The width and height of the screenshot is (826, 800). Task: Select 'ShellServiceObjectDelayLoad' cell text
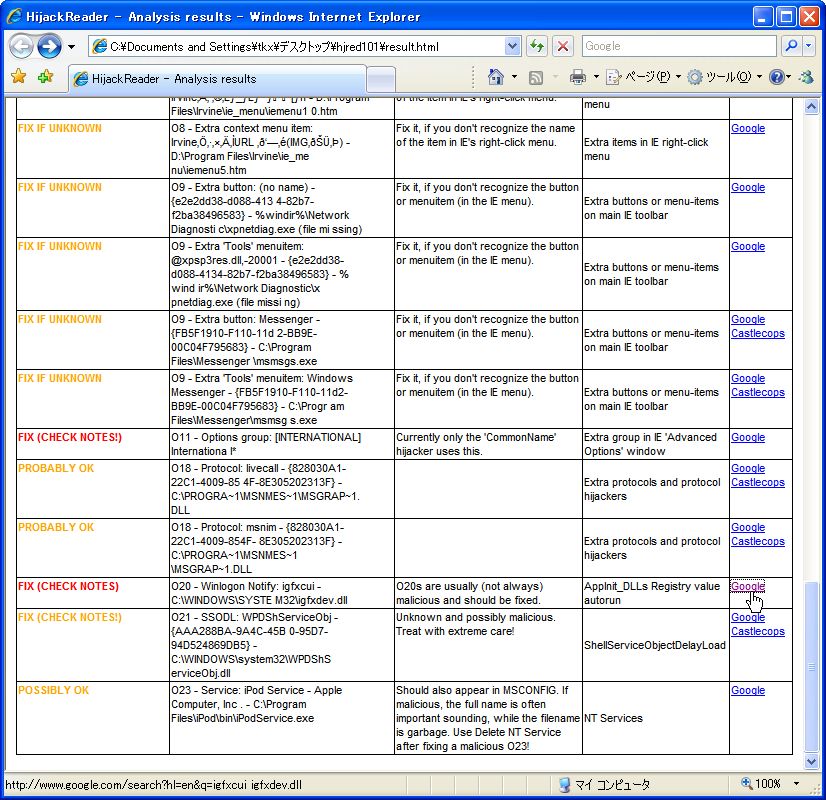tap(655, 646)
